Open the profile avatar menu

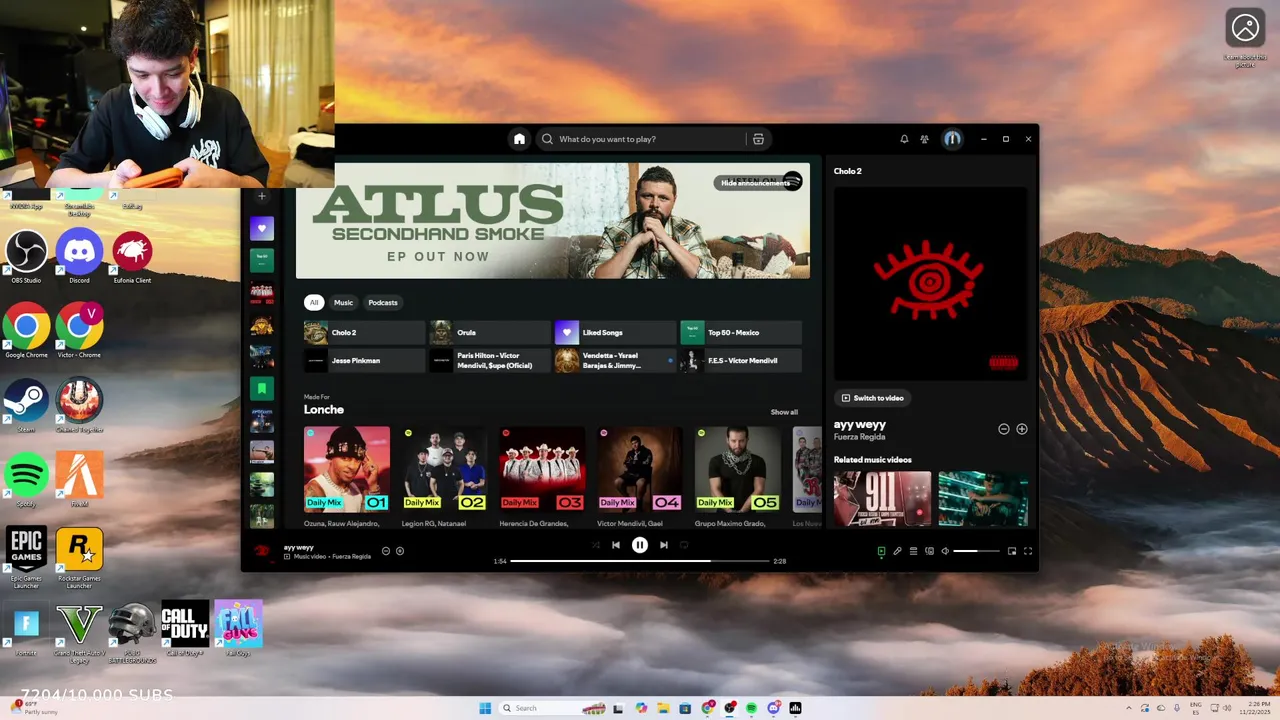[952, 139]
